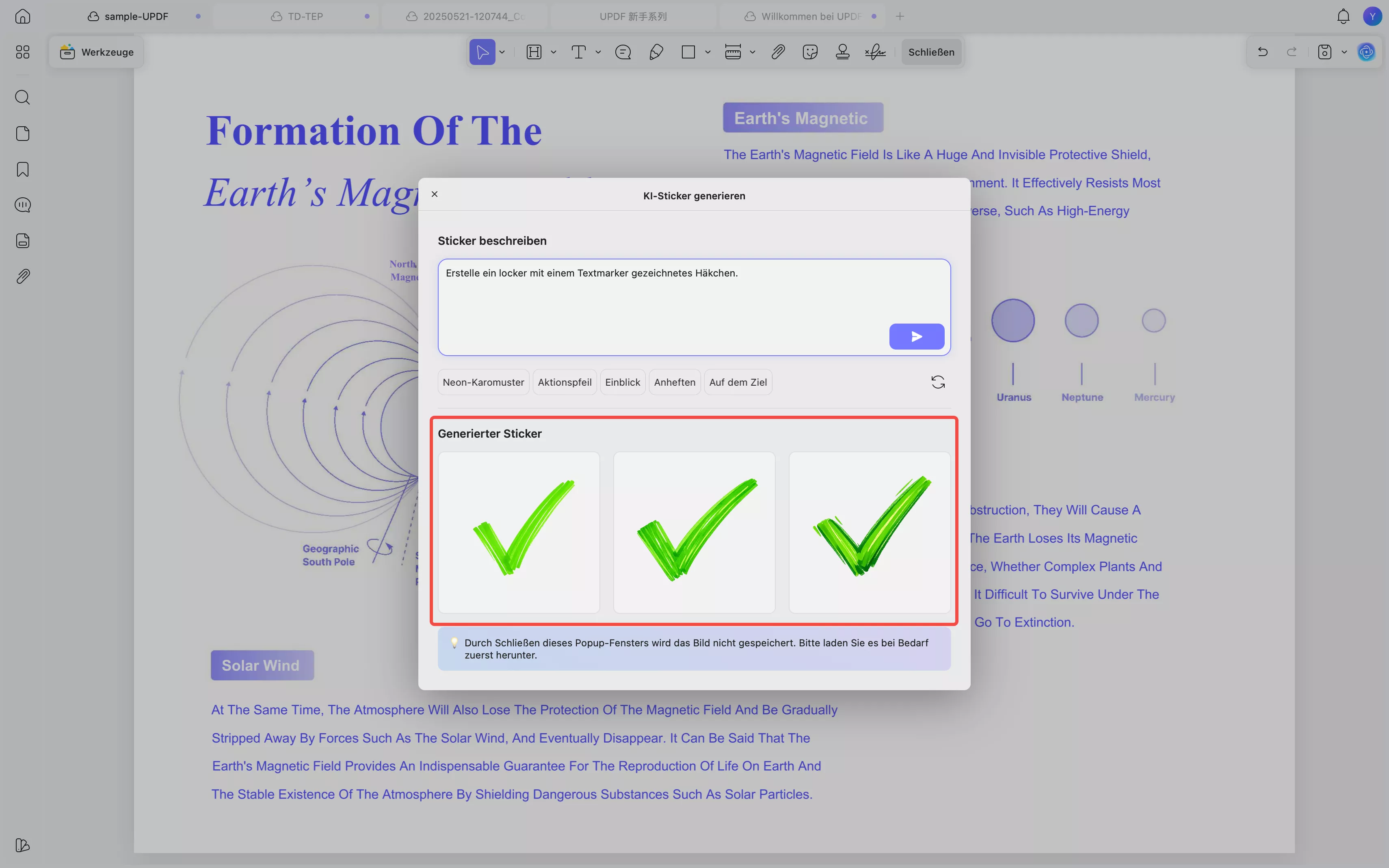Expand the text tool dropdown arrow
This screenshot has width=1389, height=868.
click(598, 52)
